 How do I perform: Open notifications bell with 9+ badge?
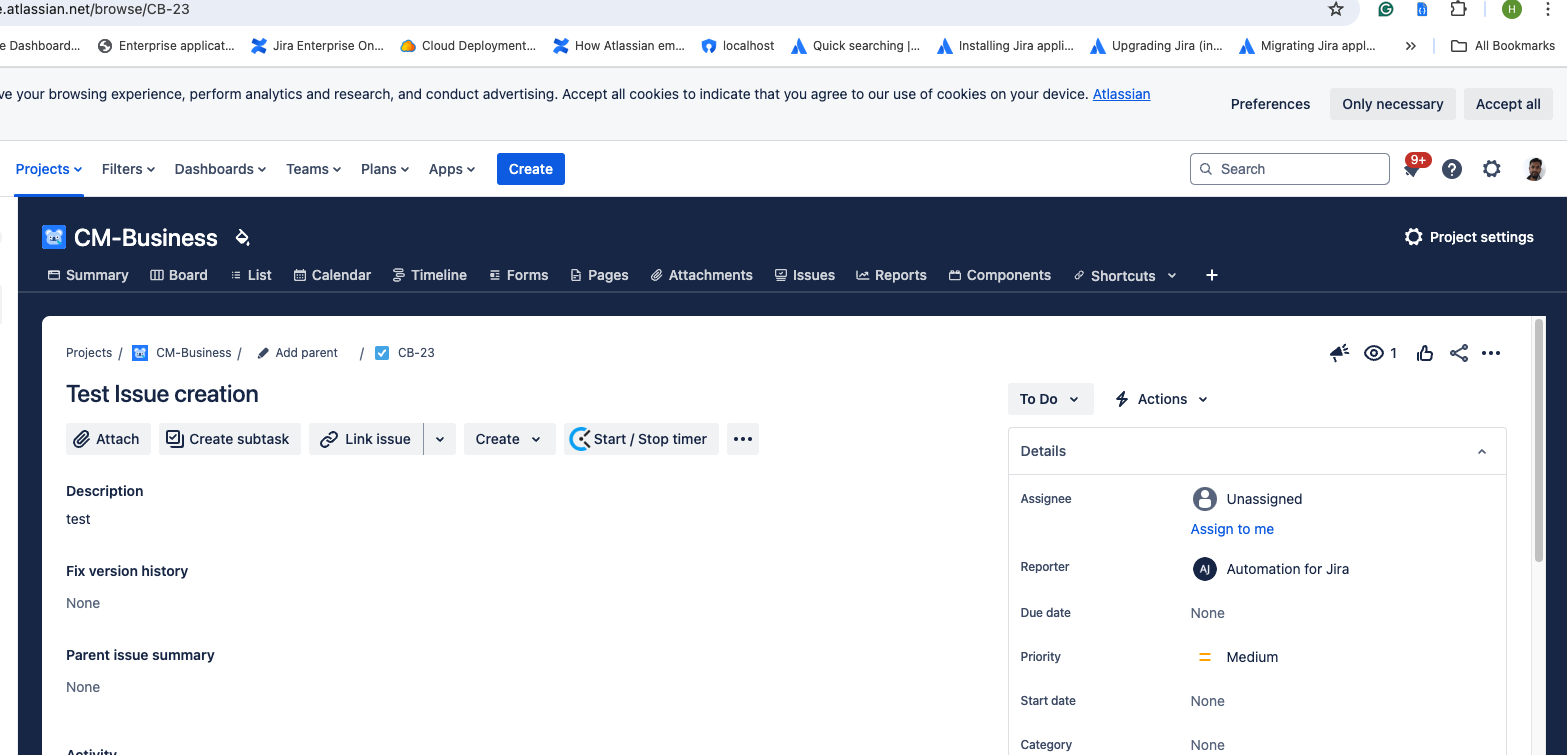(x=1413, y=168)
